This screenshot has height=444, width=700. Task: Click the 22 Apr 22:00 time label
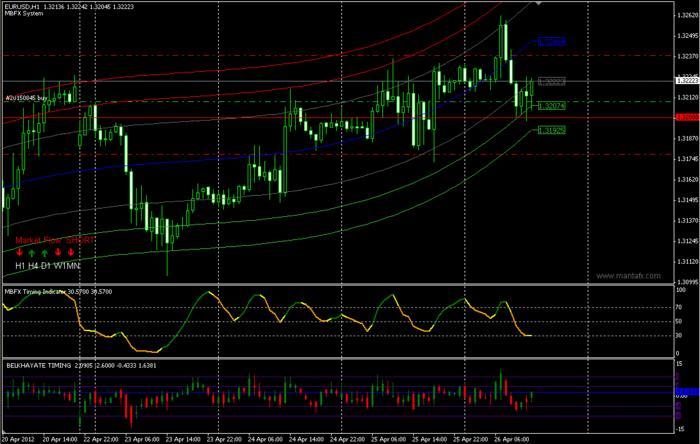tap(101, 439)
